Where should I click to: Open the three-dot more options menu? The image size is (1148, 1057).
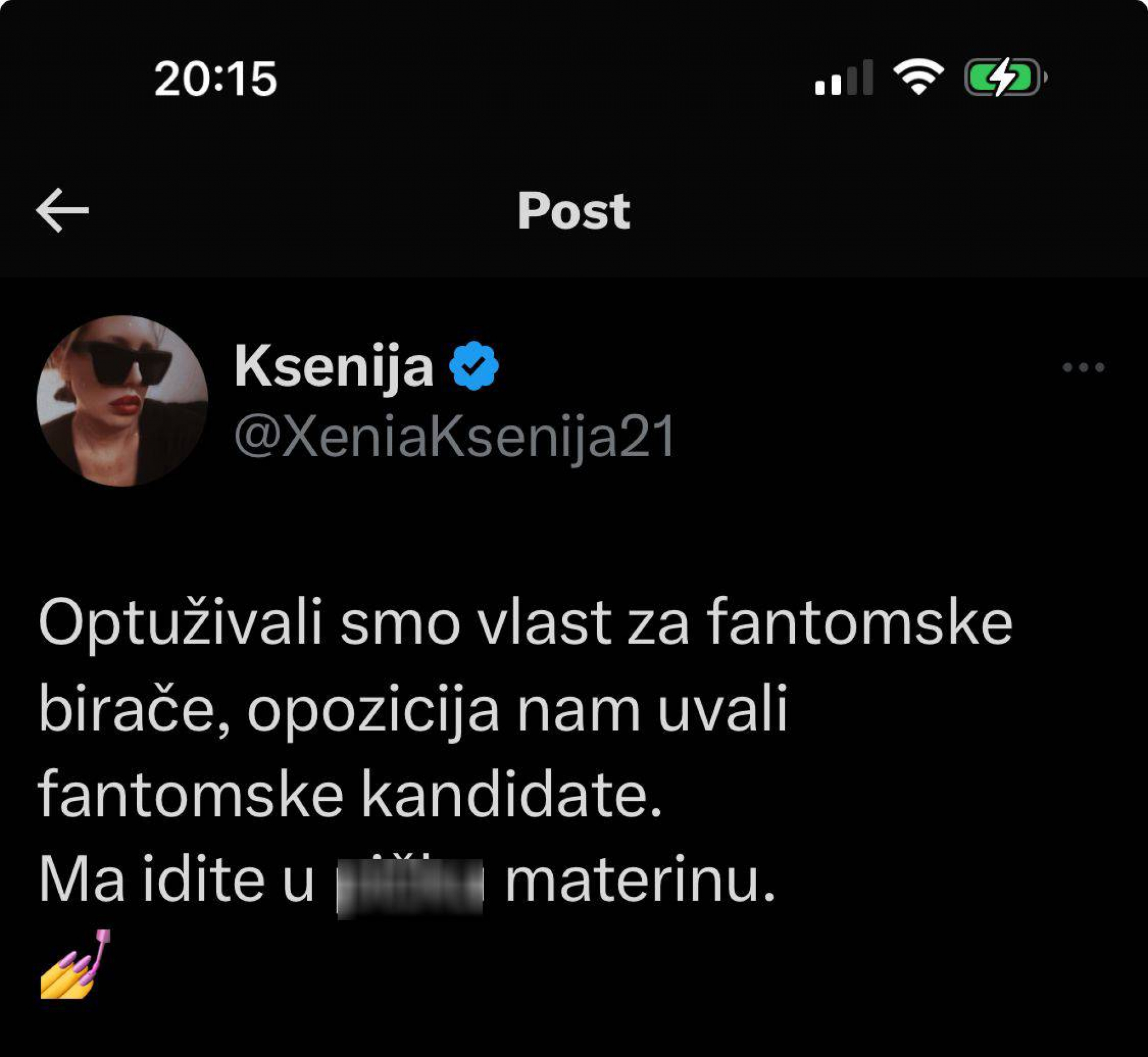click(x=1083, y=367)
